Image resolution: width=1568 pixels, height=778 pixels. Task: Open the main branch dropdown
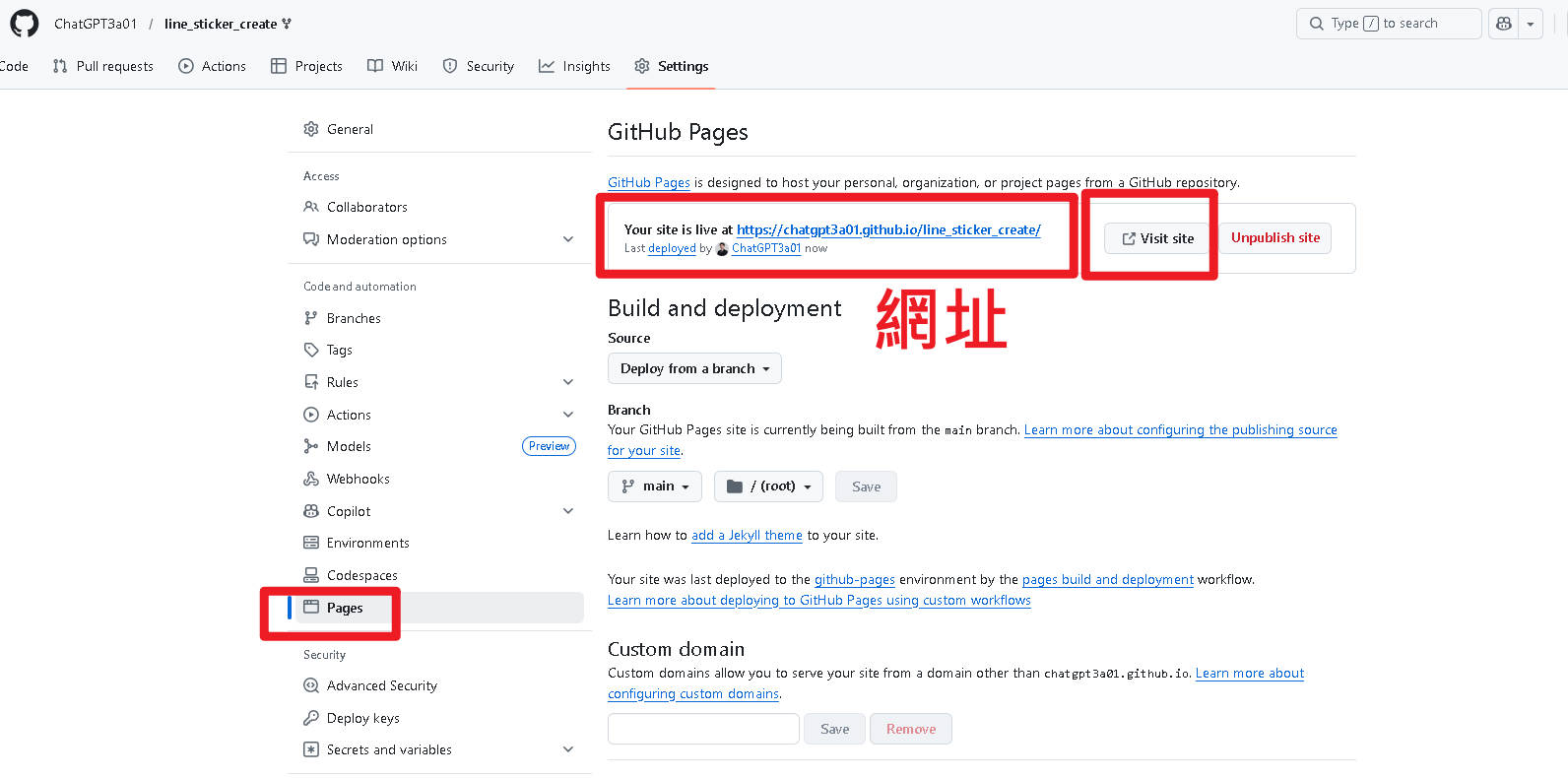655,486
